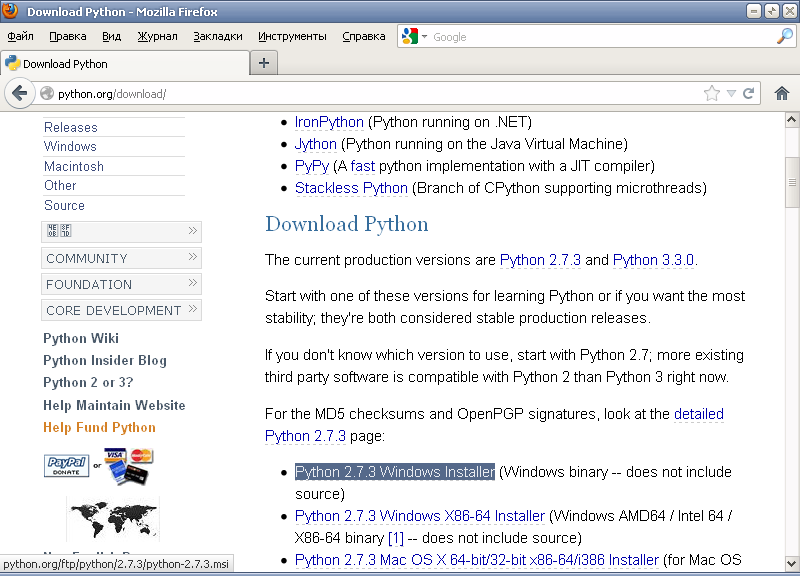Open the 'detailed' Python 2.7.3 page link
The height and width of the screenshot is (576, 800).
699,414
